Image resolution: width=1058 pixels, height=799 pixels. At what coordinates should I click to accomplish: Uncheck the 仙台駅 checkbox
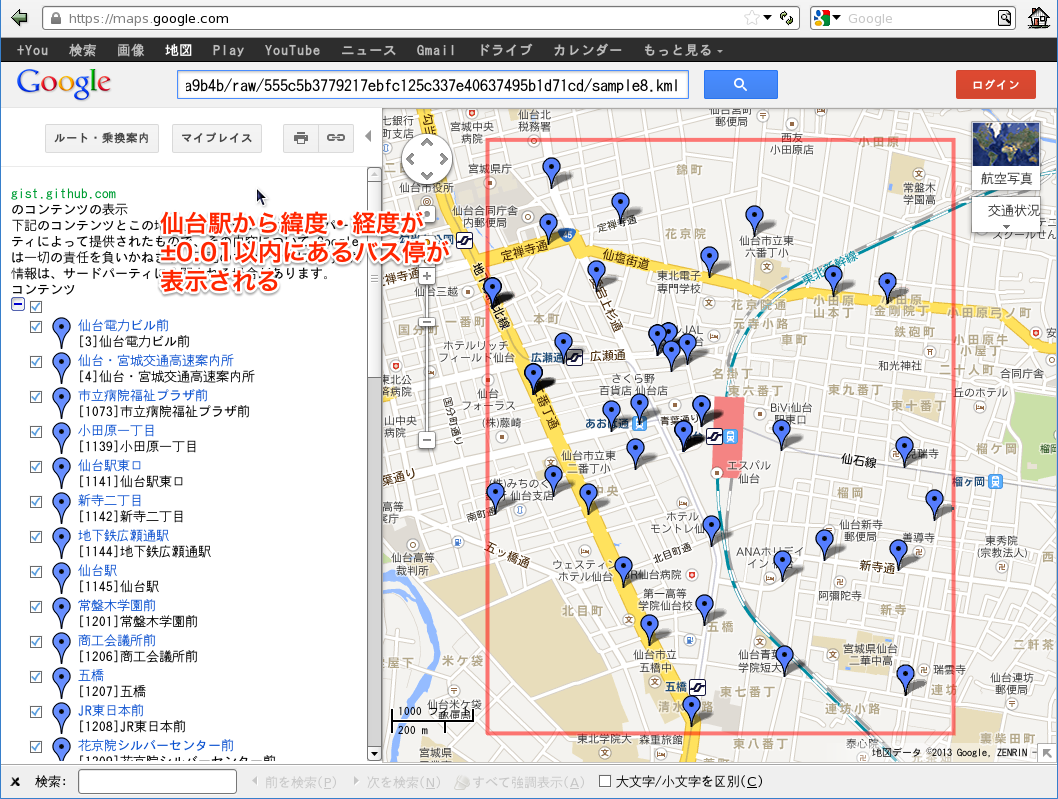click(36, 572)
